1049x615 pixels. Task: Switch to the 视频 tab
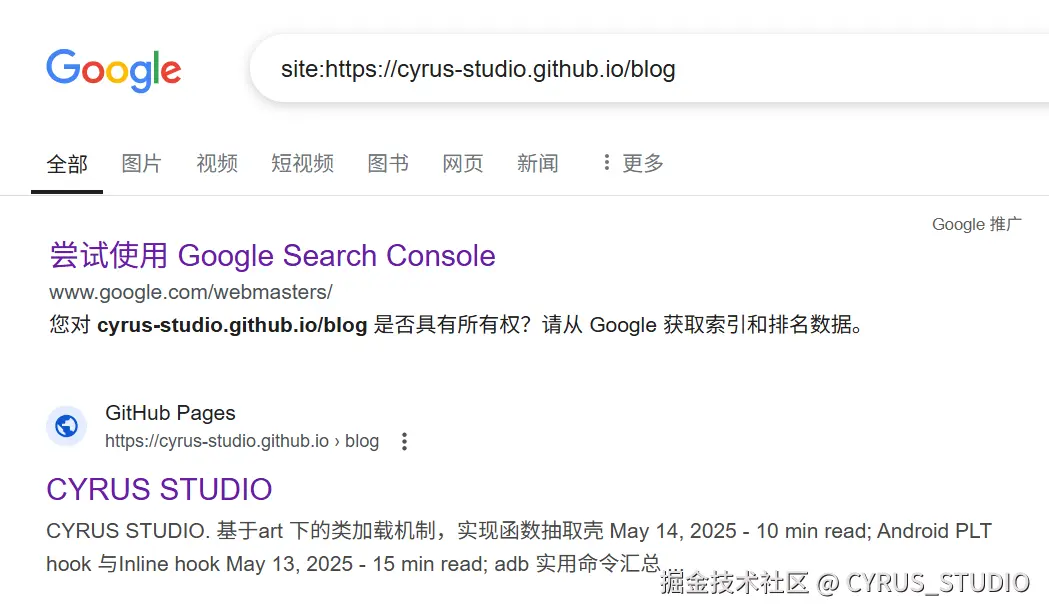pyautogui.click(x=216, y=163)
